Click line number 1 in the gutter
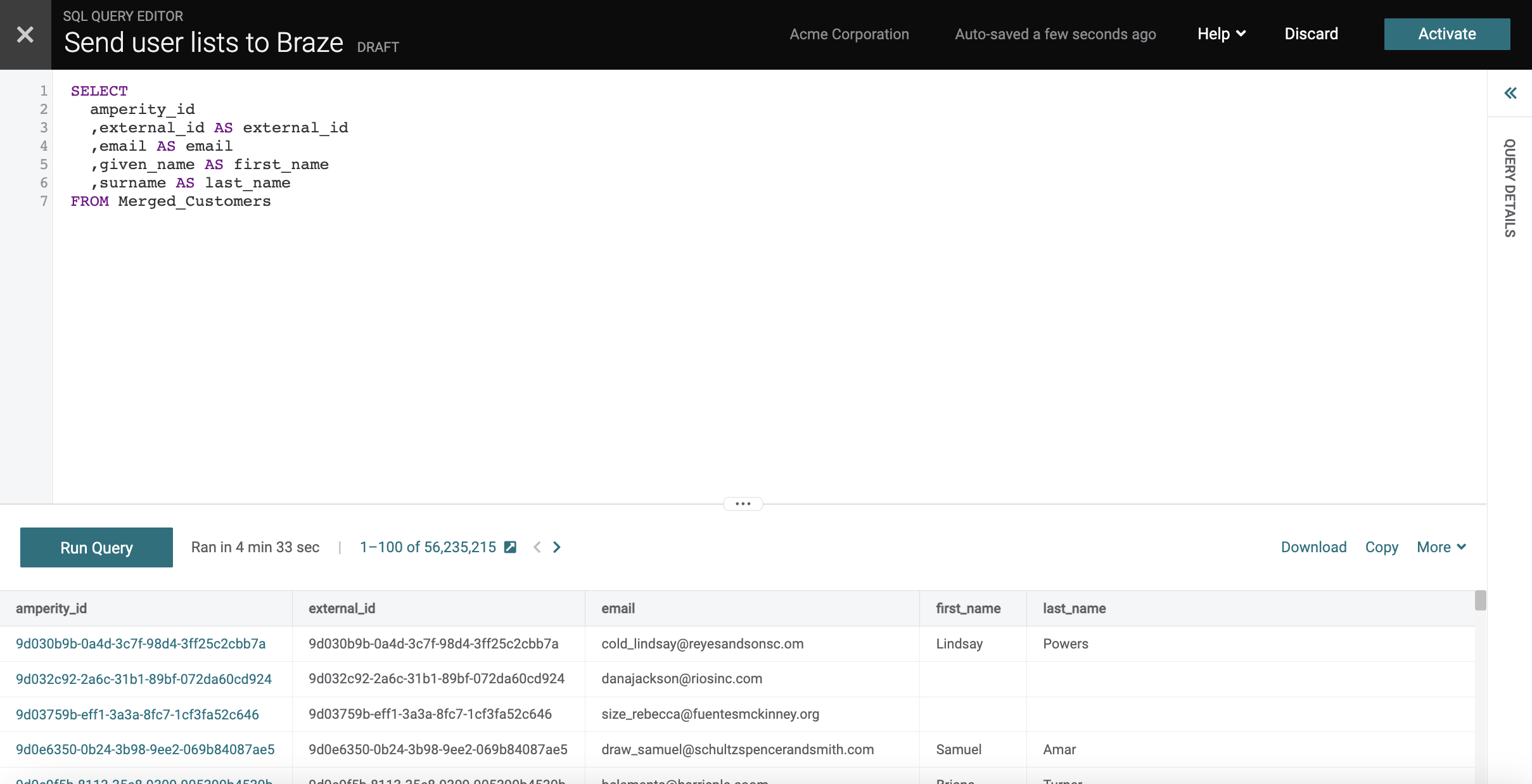The image size is (1532, 784). point(44,91)
